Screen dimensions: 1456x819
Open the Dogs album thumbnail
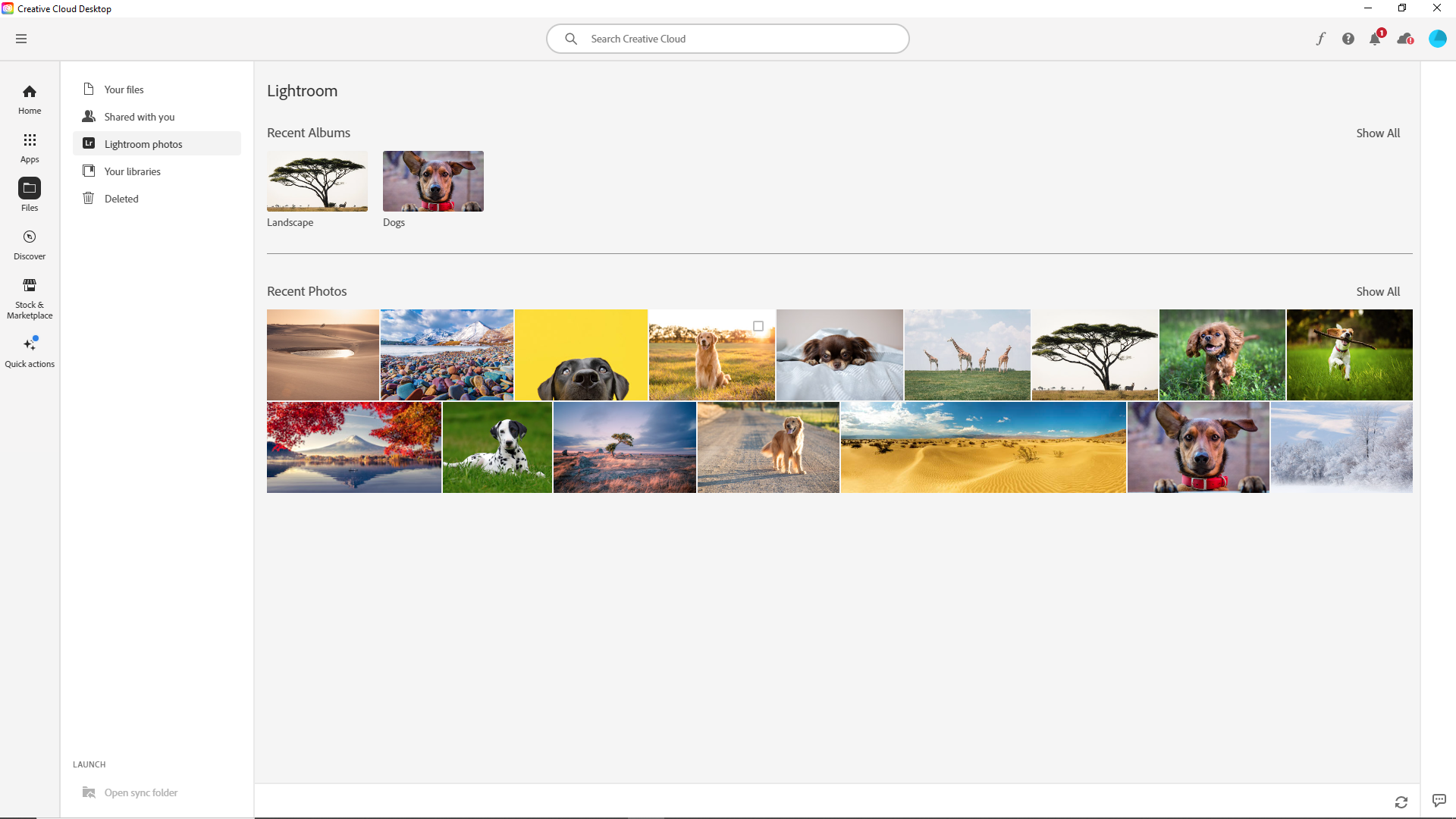click(432, 180)
